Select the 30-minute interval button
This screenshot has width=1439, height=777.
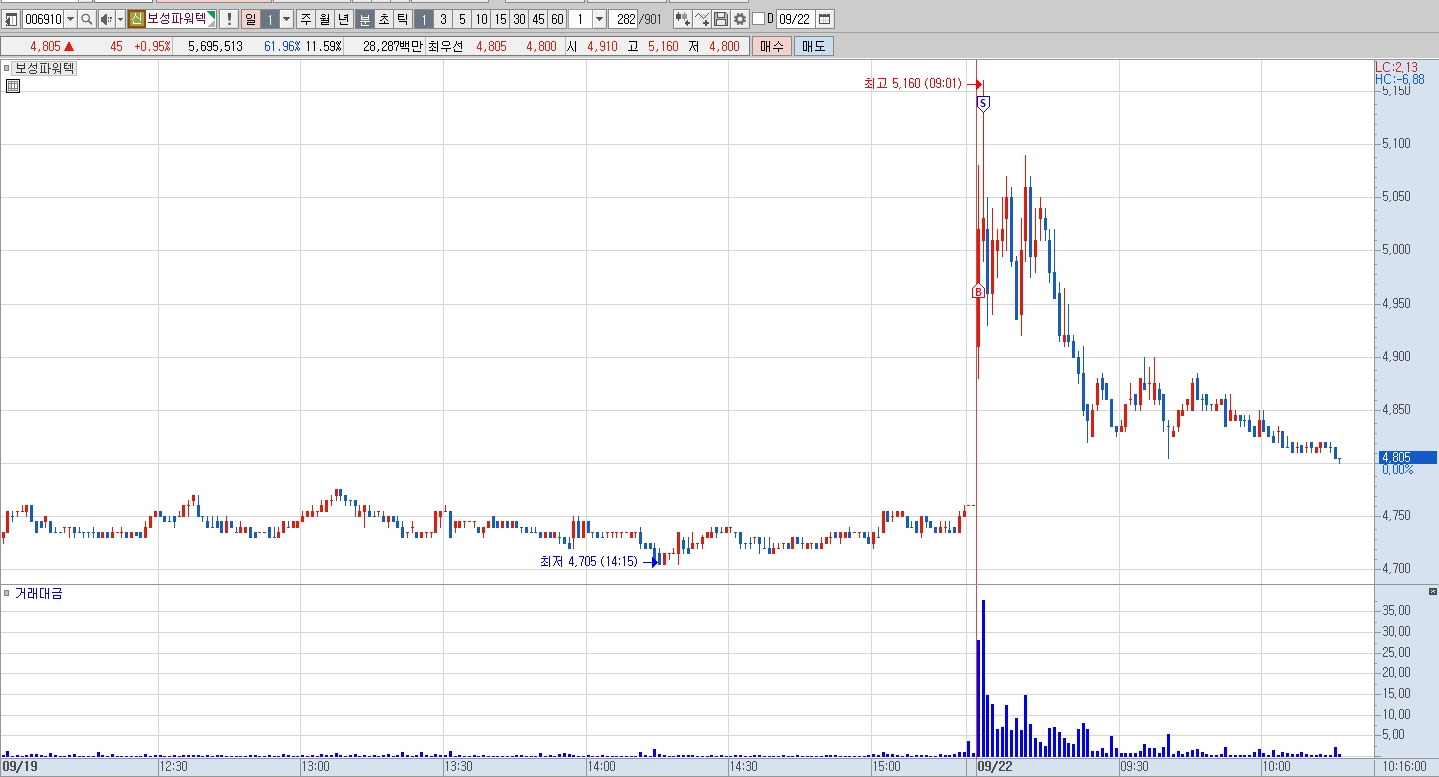(x=519, y=19)
